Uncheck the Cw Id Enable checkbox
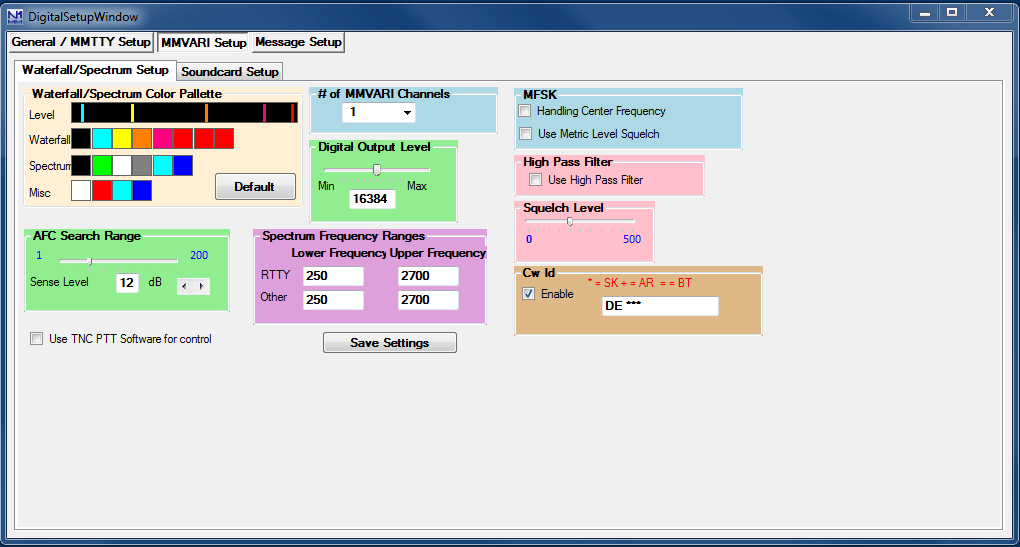 tap(529, 293)
